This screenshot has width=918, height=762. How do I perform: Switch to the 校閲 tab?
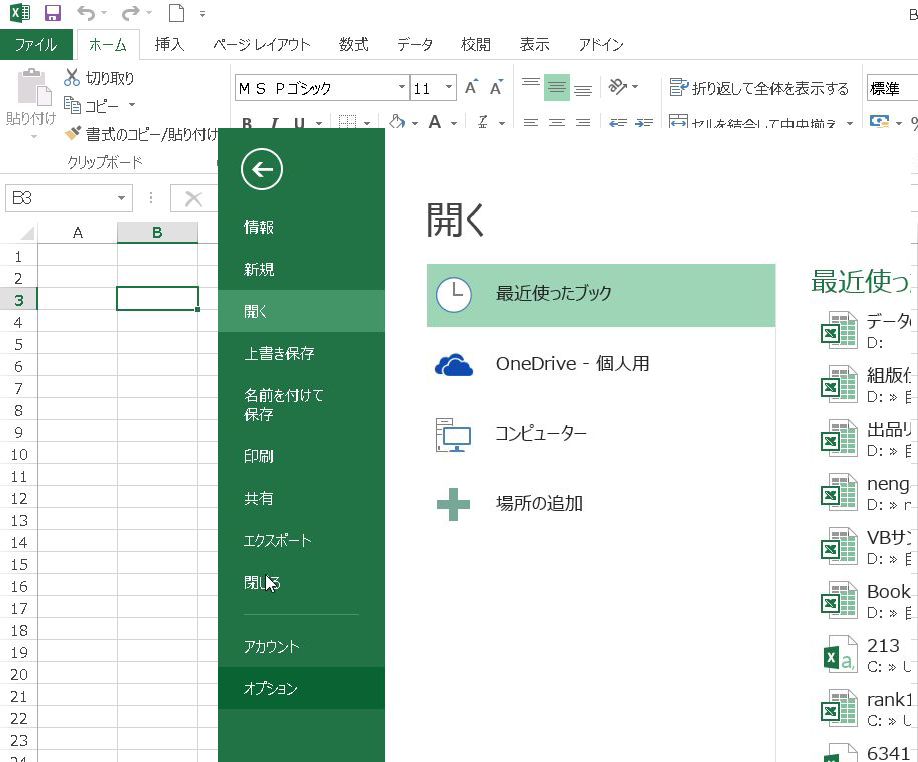coord(475,44)
